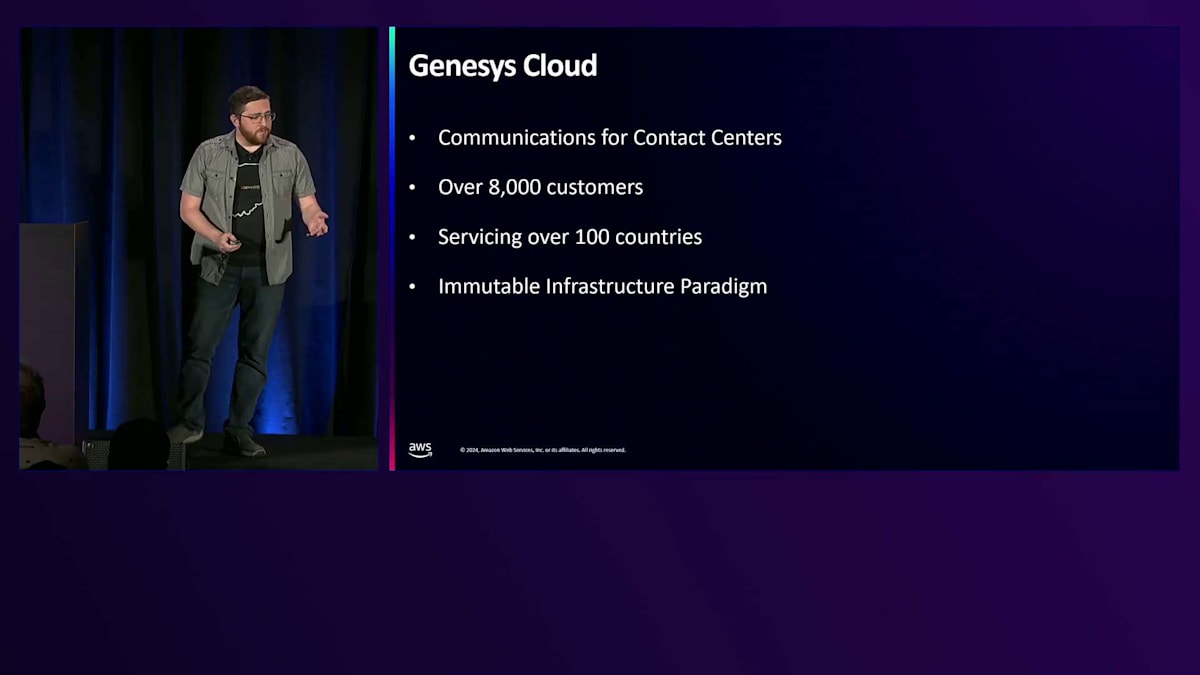The height and width of the screenshot is (675, 1200).
Task: Click 'Communications for Contact Centers' bullet
Action: point(610,138)
